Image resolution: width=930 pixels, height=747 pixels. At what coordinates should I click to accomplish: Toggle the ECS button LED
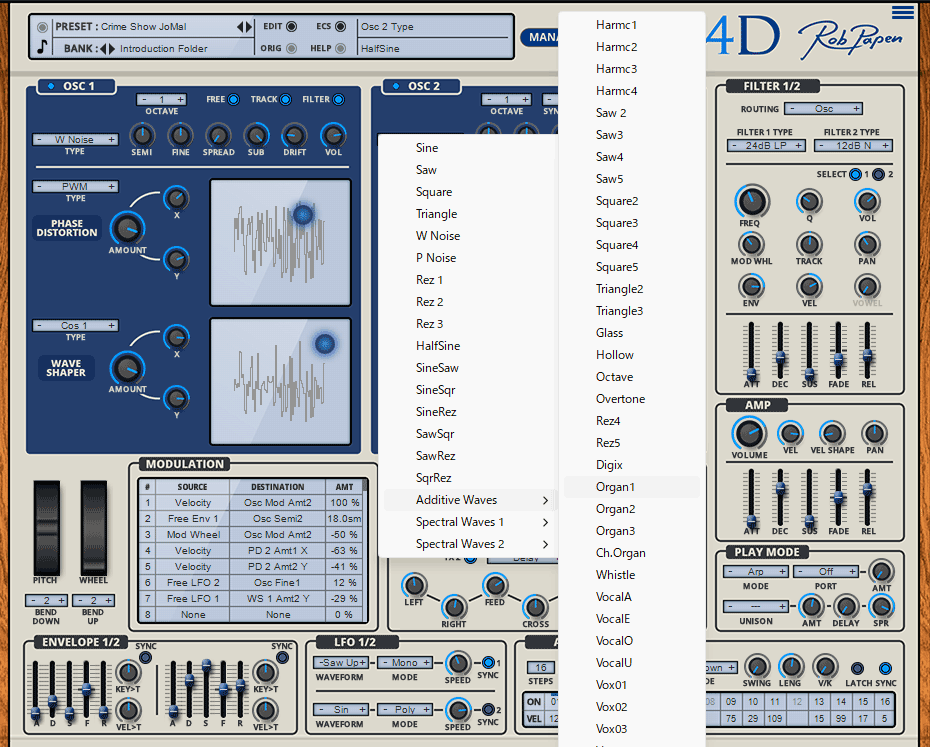[x=340, y=26]
